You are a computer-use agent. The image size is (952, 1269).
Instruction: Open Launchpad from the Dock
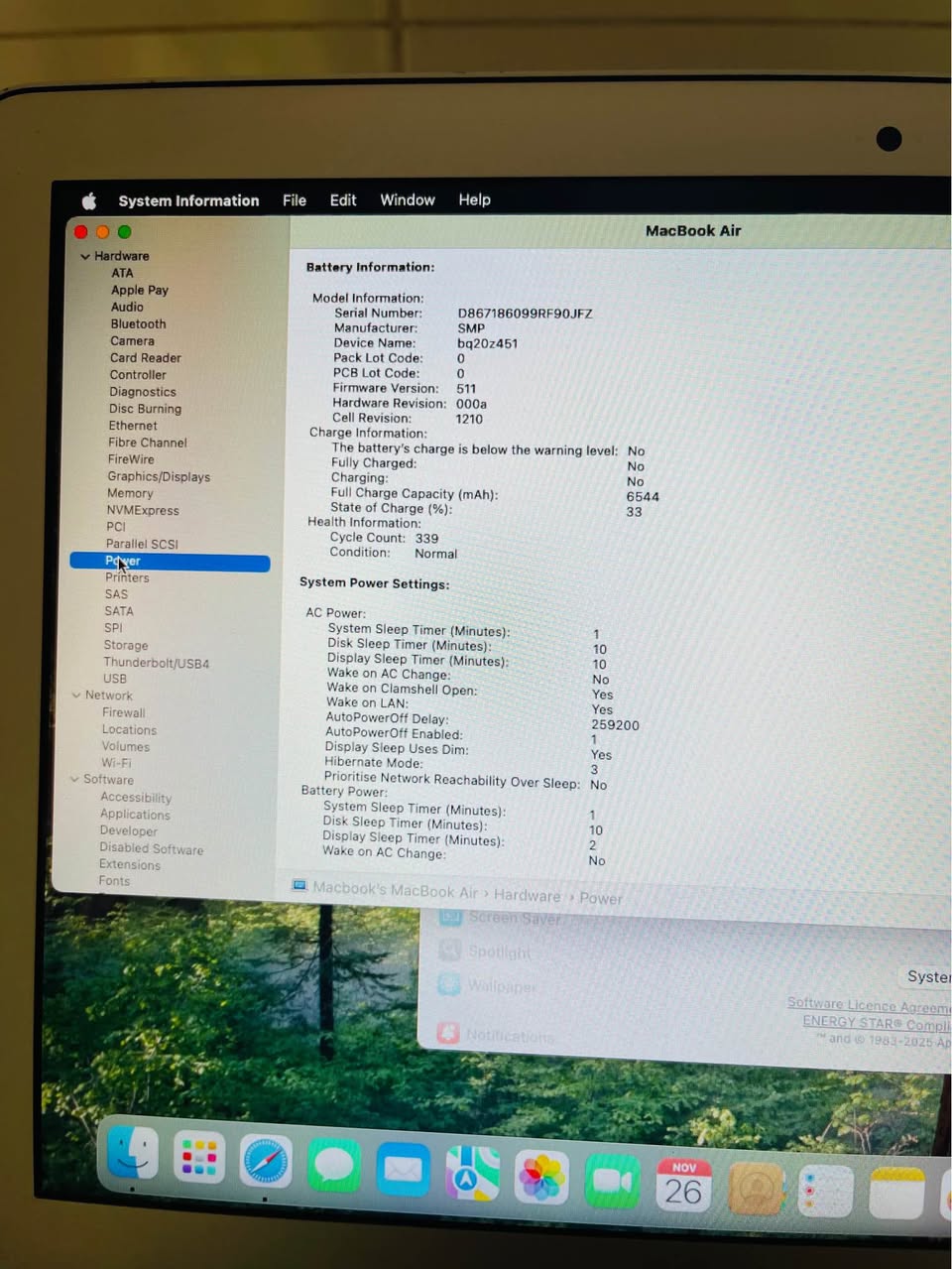[198, 1157]
